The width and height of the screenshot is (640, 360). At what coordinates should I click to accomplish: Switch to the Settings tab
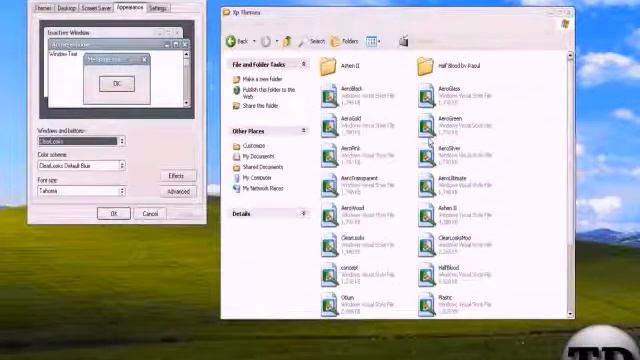[x=158, y=8]
